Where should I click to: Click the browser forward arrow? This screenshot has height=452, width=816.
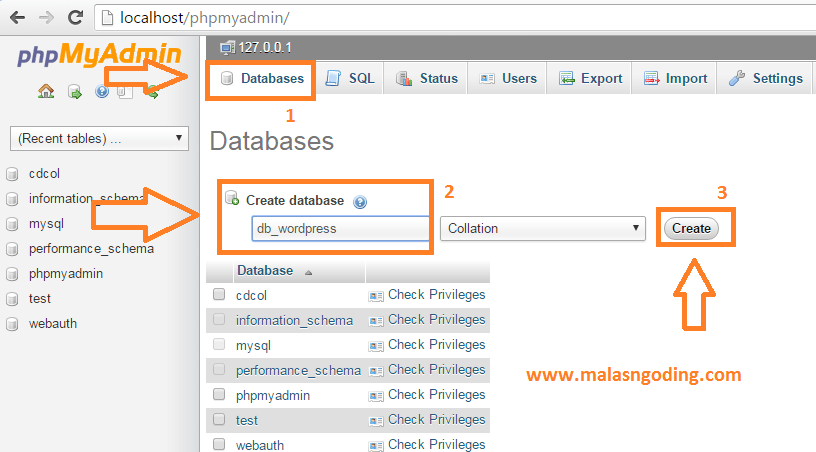click(46, 18)
